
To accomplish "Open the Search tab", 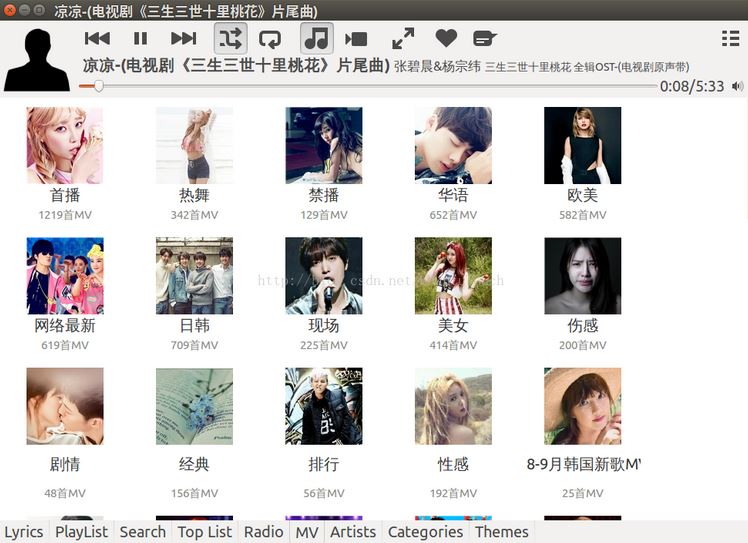I will click(143, 532).
